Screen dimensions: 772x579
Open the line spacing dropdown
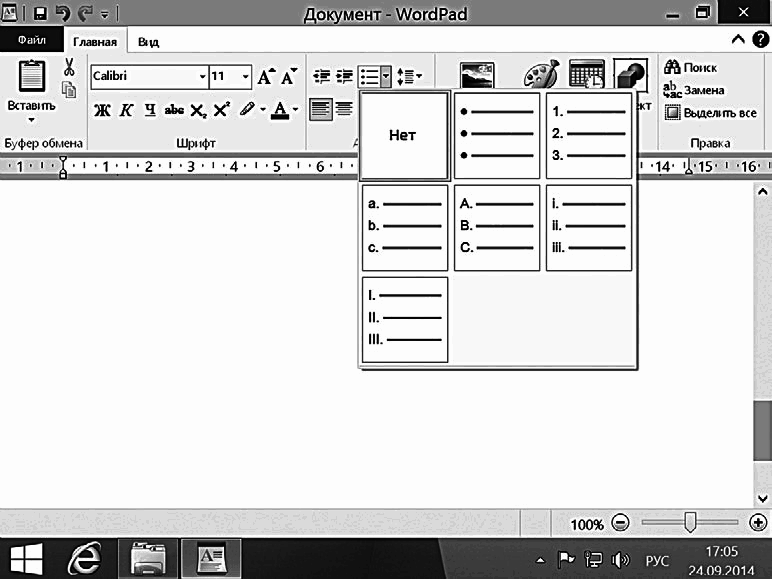410,76
